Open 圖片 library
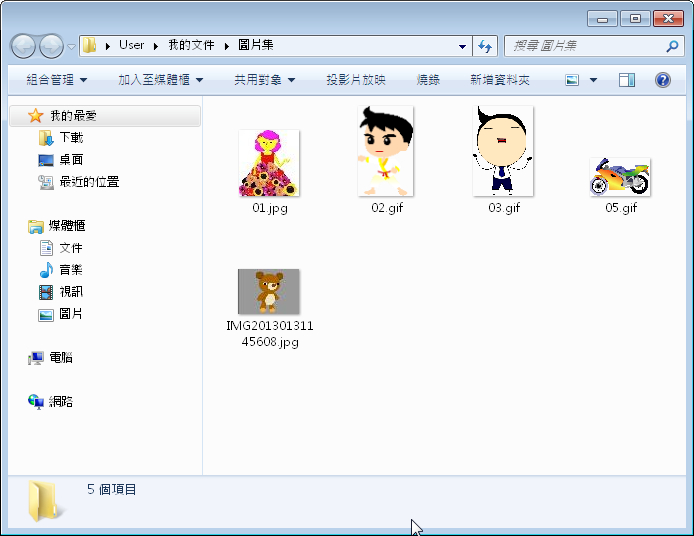 coord(71,314)
